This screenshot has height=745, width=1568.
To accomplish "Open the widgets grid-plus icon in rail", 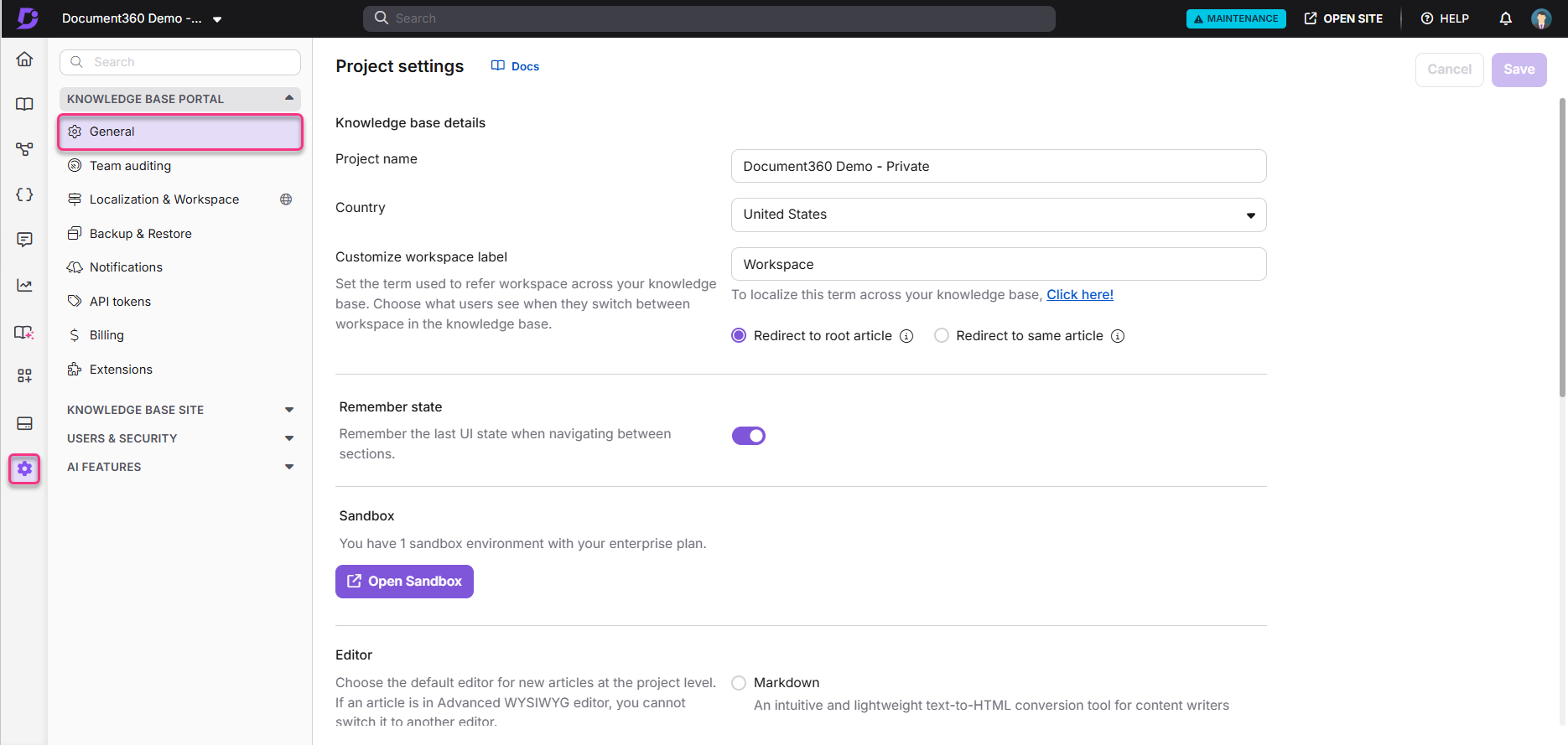I will [24, 375].
